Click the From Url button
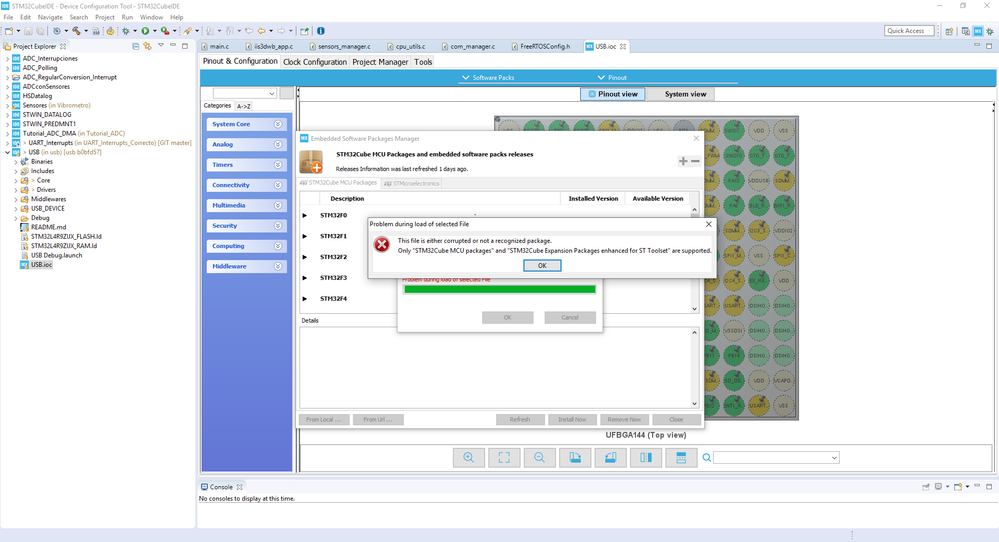 tap(378, 420)
